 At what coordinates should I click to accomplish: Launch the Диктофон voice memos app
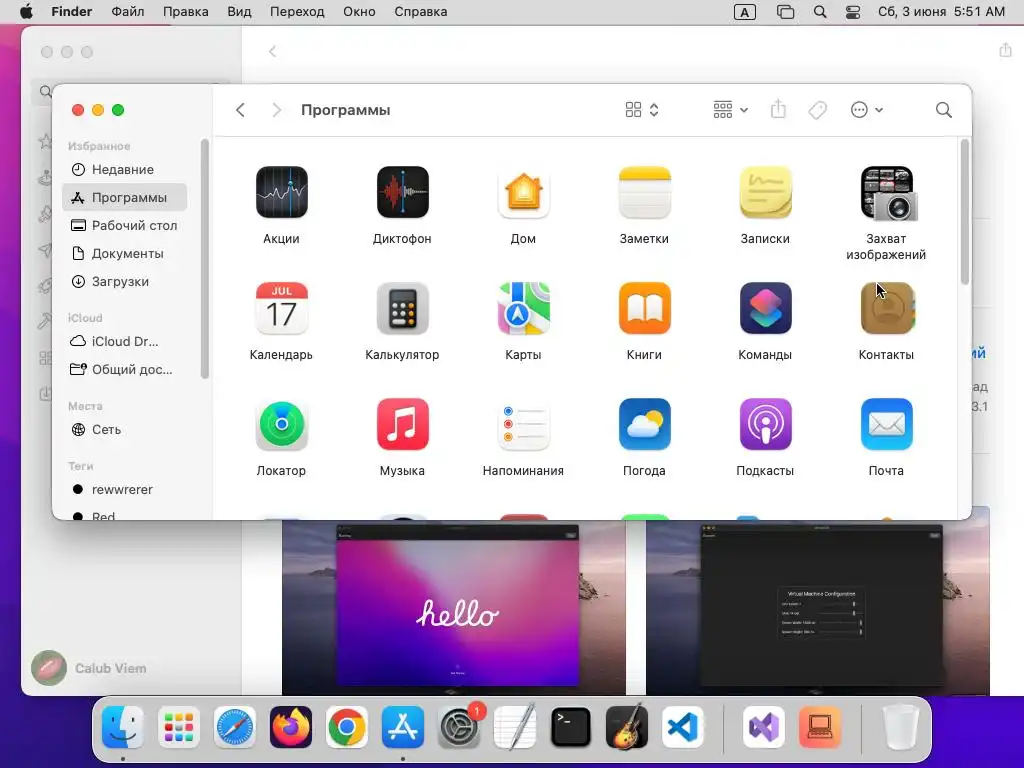click(x=402, y=192)
